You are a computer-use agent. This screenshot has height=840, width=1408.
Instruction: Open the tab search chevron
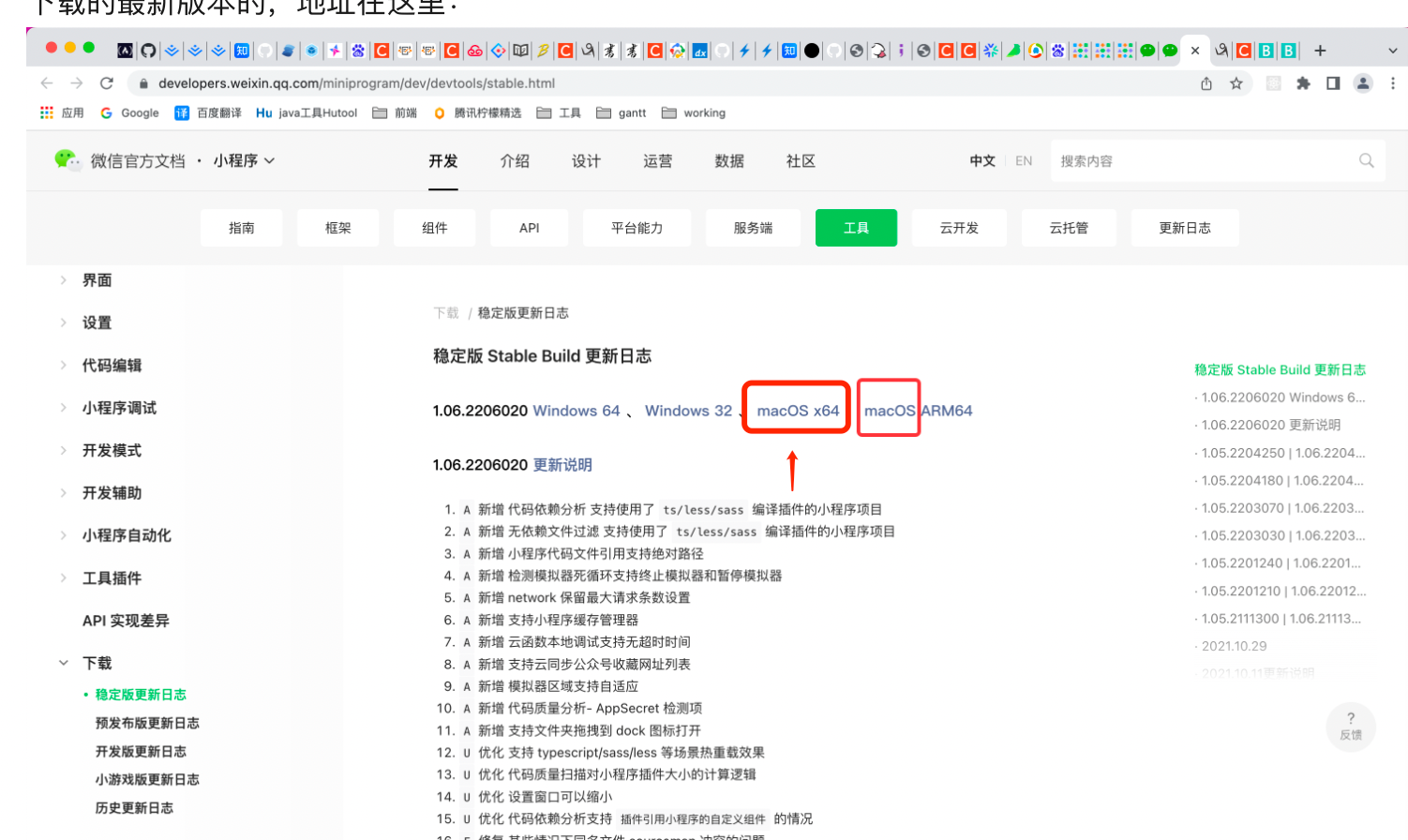tap(1393, 51)
